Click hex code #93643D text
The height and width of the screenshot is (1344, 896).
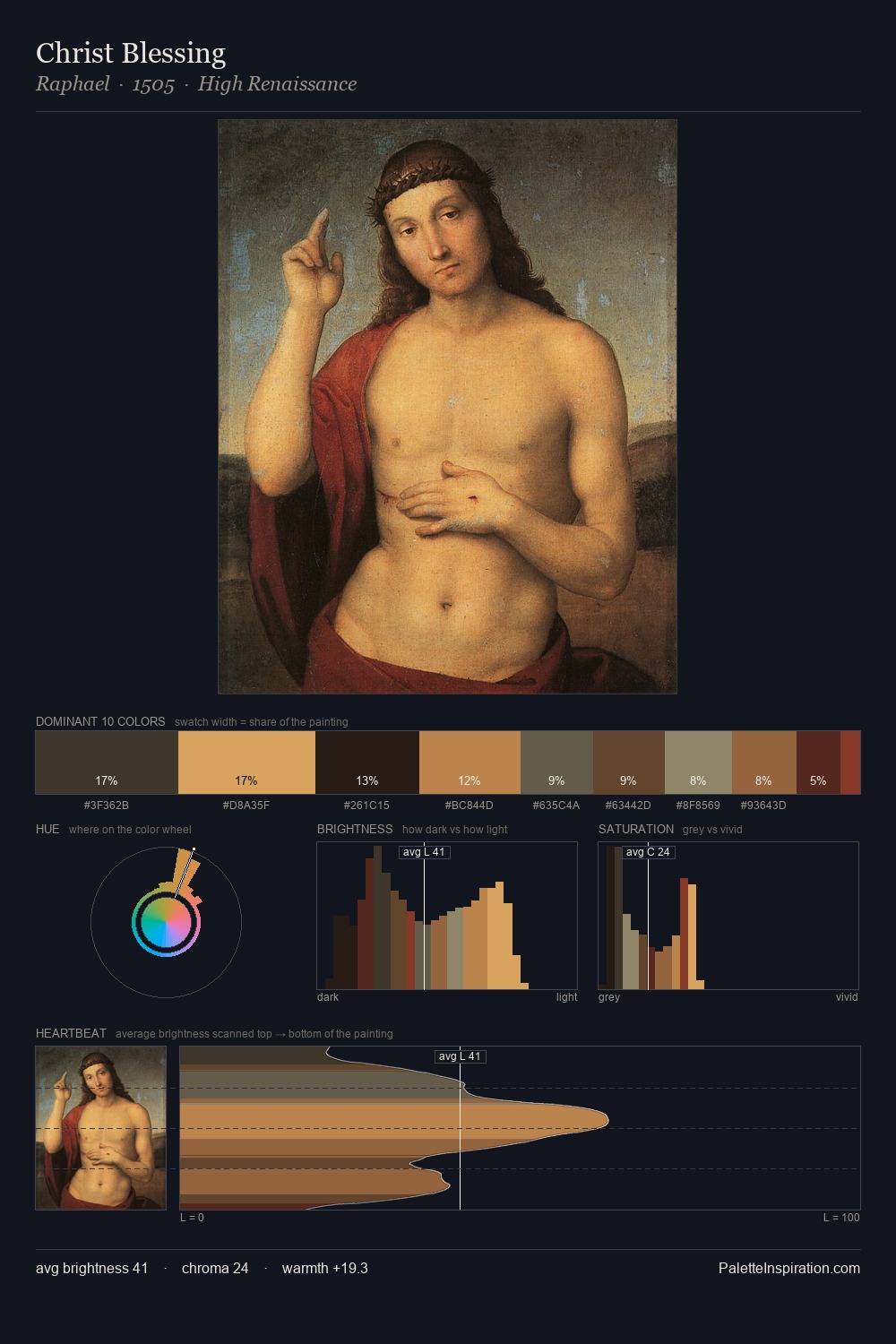763,806
